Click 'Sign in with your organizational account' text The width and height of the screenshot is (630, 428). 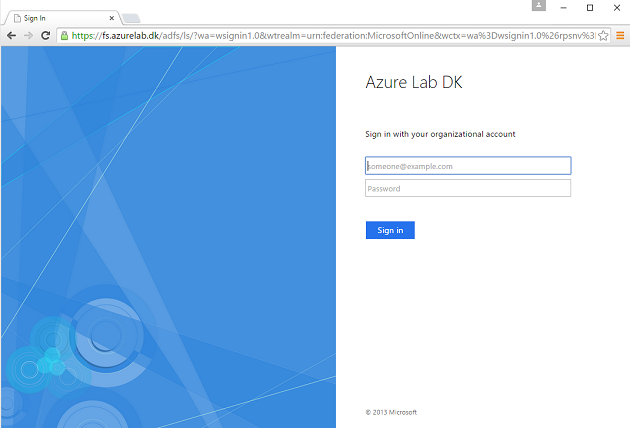tap(440, 134)
